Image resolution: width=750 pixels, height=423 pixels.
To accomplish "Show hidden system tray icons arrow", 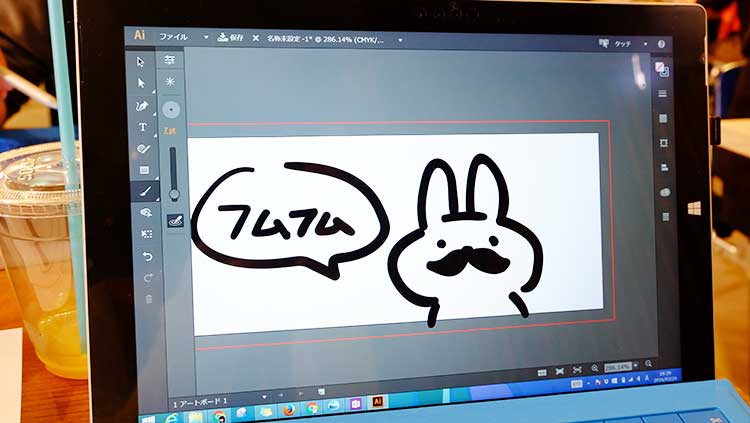I will [x=589, y=383].
